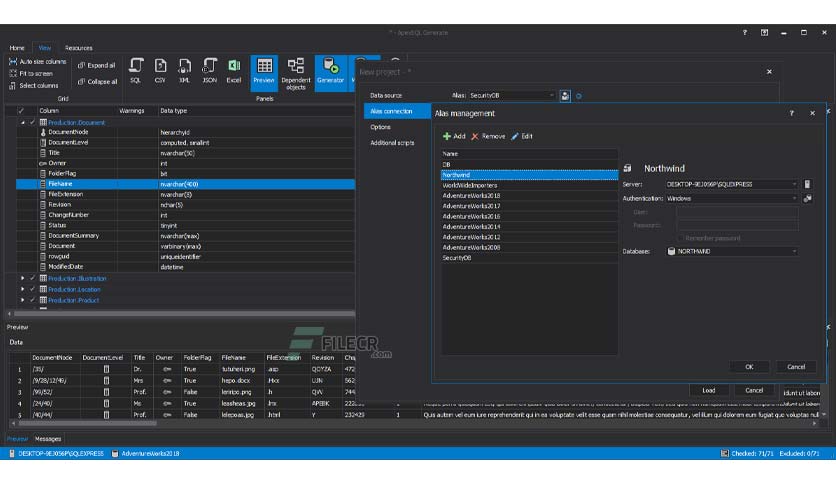Image resolution: width=836 pixels, height=484 pixels.
Task: Uncheck the Production.Product checkbox
Action: pyautogui.click(x=33, y=300)
